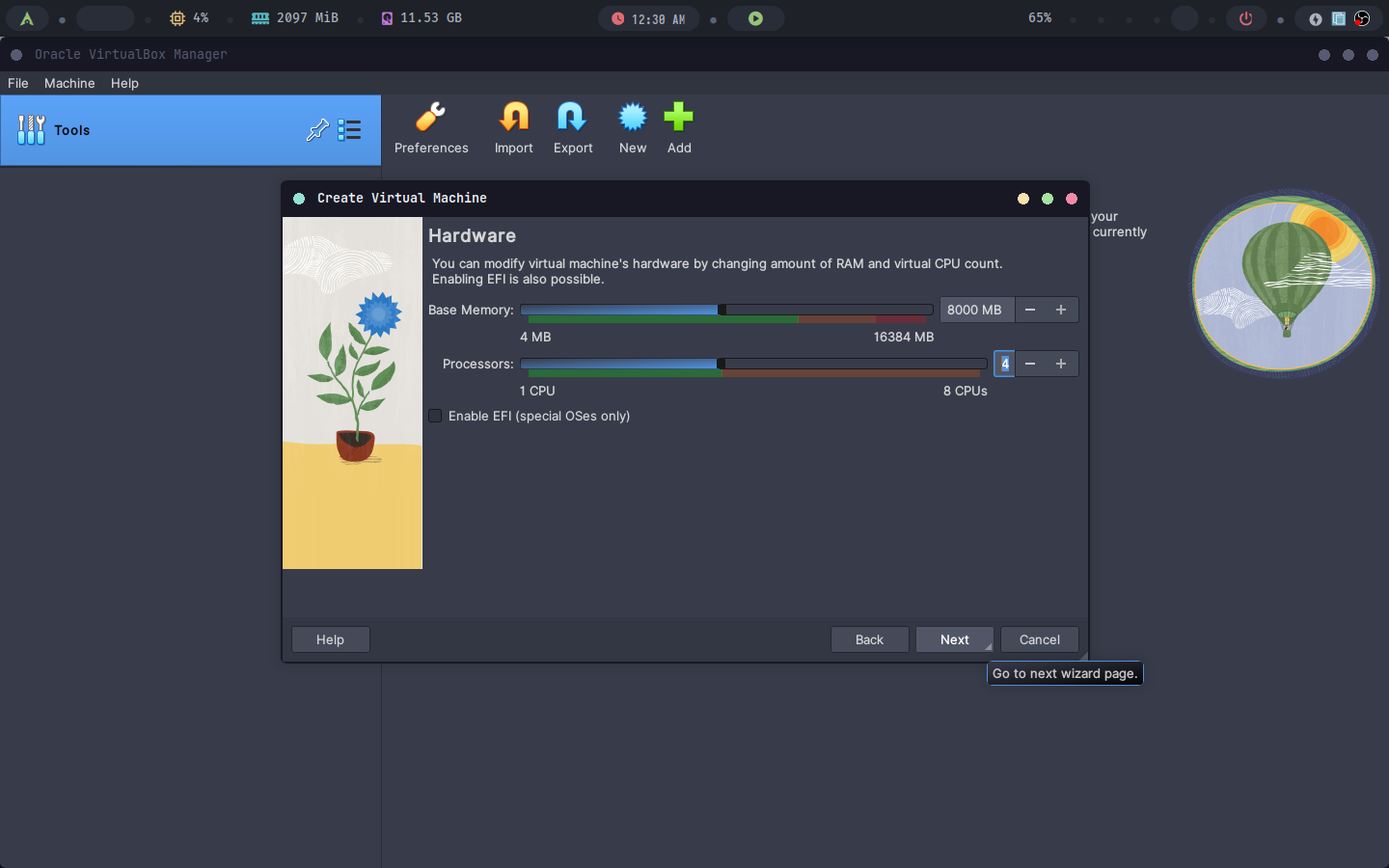
Task: Enable EFI checkbox for special OSes
Action: 436,416
